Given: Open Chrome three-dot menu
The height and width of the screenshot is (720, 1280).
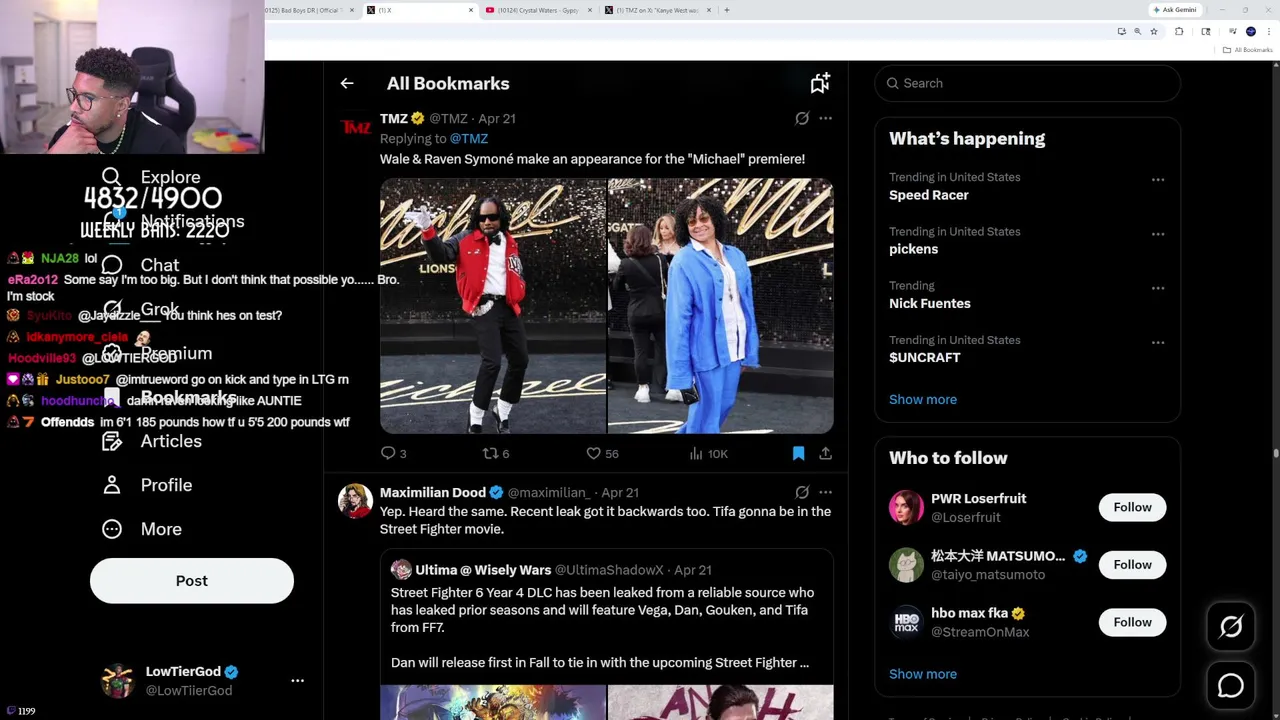Looking at the screenshot, I should pos(1269,32).
